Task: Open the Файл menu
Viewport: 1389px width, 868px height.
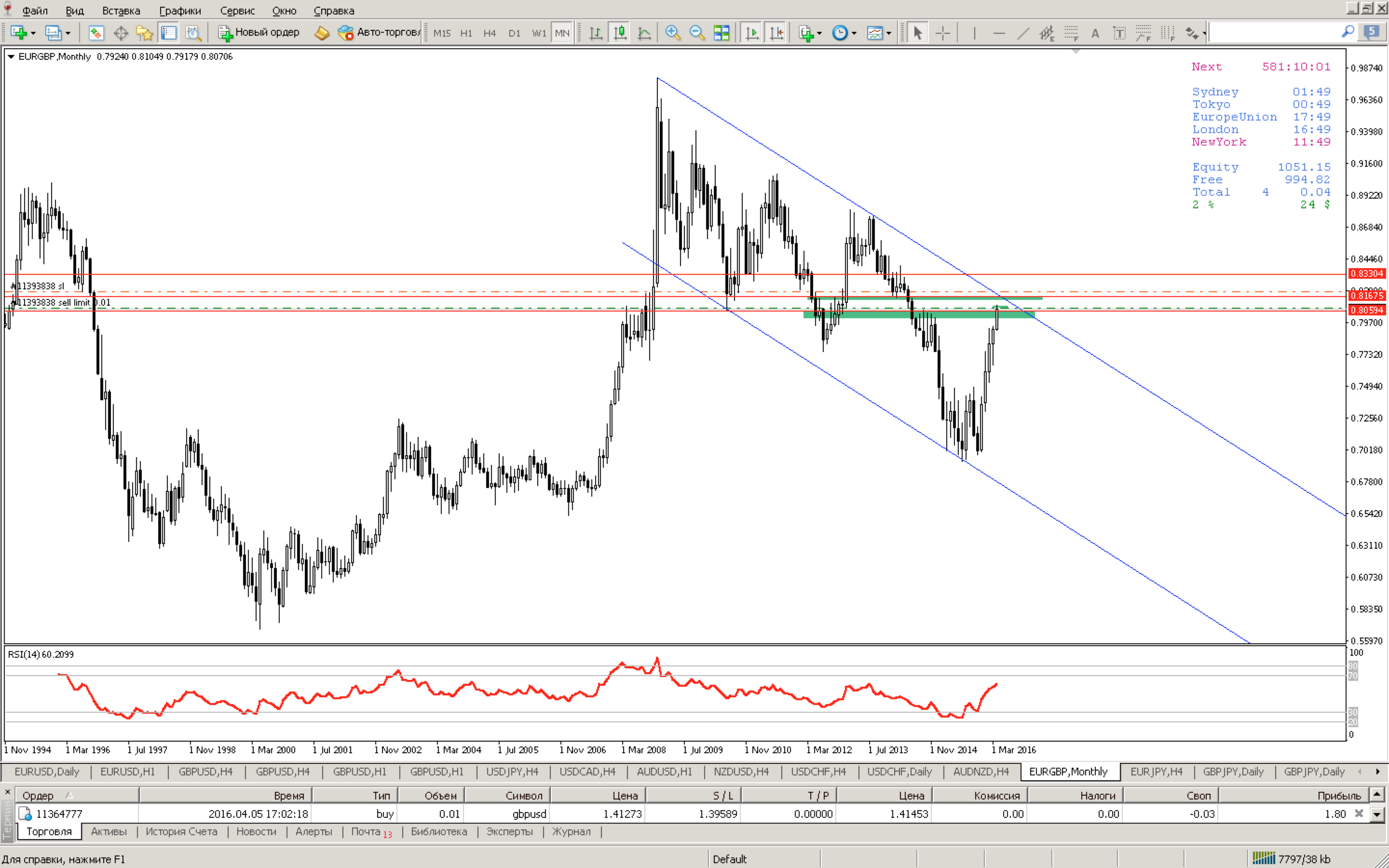Action: (x=34, y=10)
